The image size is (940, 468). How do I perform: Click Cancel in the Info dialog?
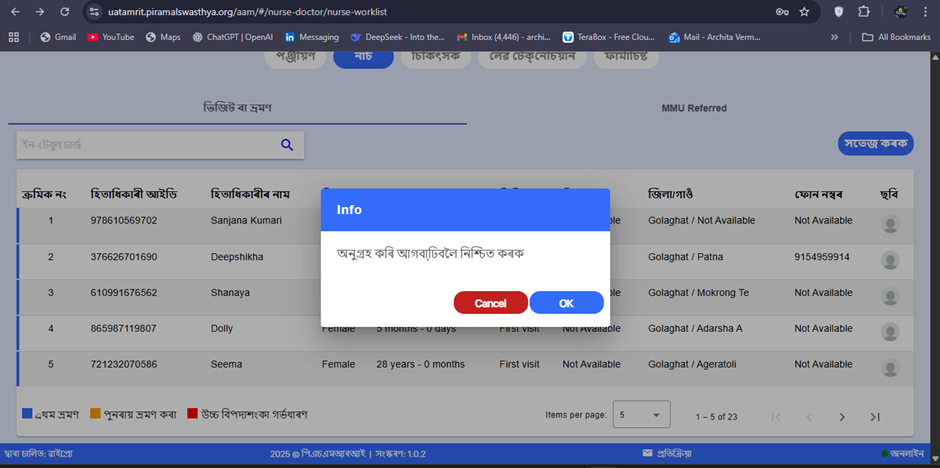pos(490,303)
